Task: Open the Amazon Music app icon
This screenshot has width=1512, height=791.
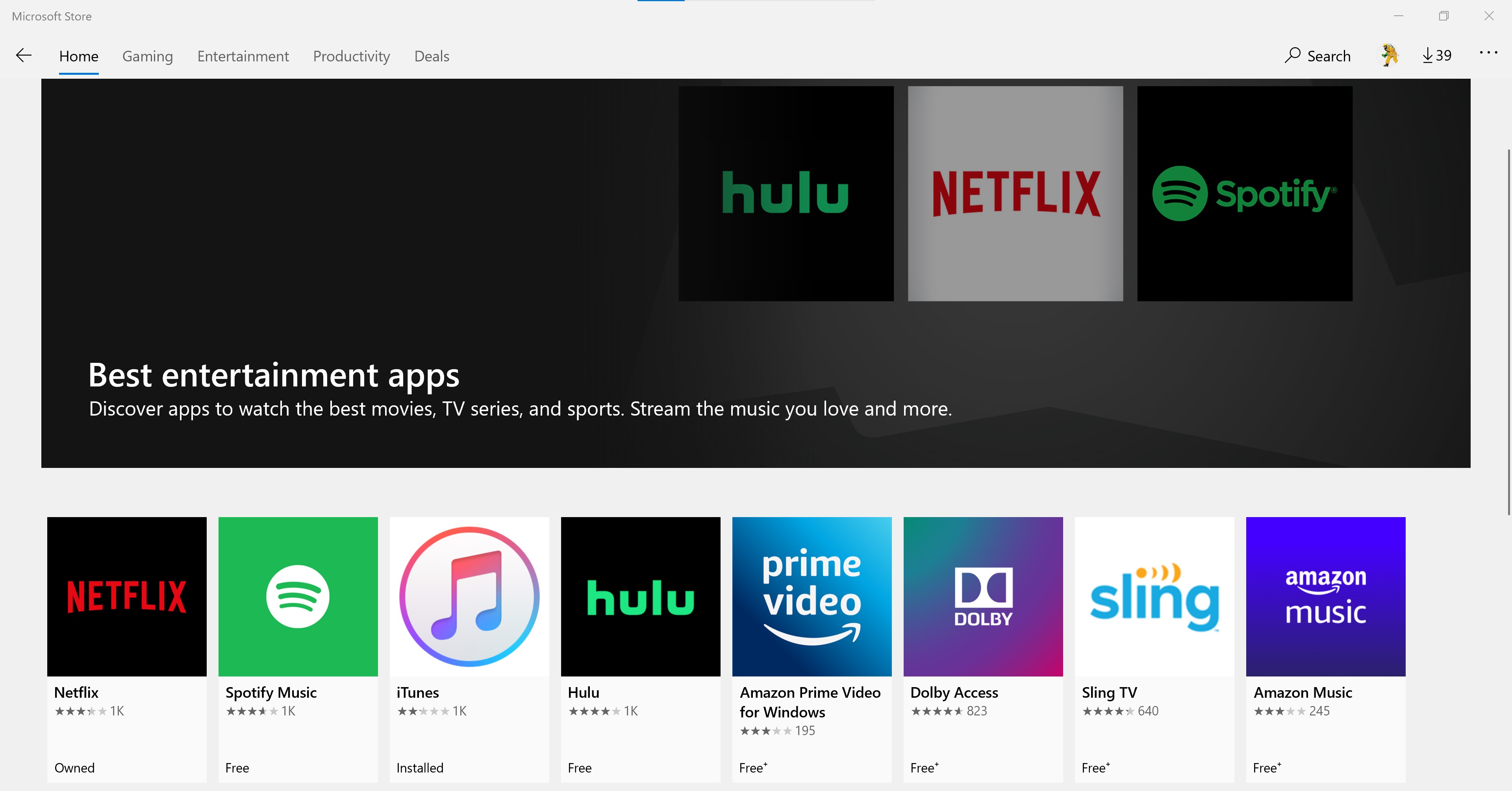Action: point(1326,596)
